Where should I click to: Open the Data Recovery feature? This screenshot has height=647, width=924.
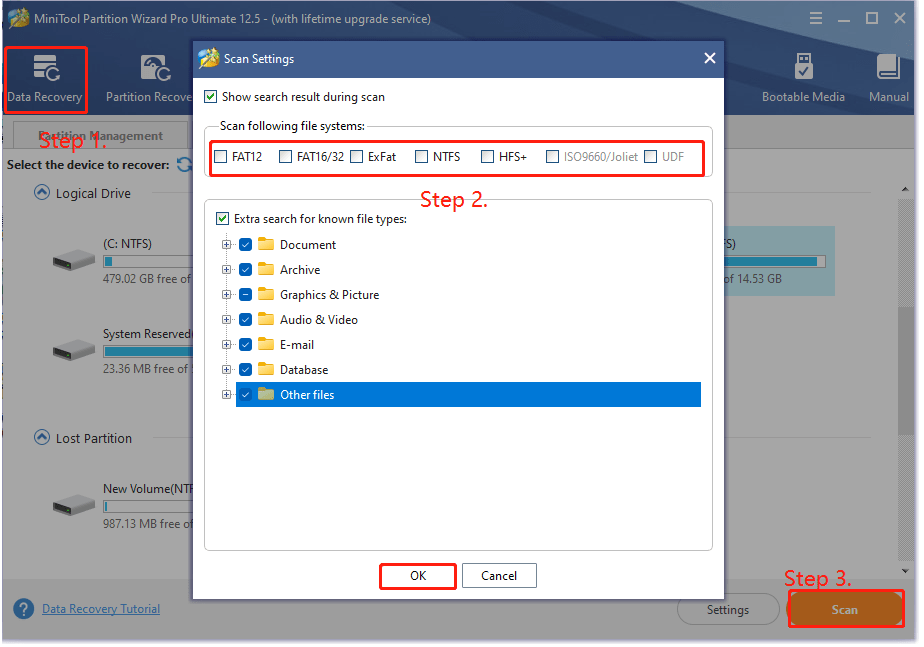click(45, 79)
